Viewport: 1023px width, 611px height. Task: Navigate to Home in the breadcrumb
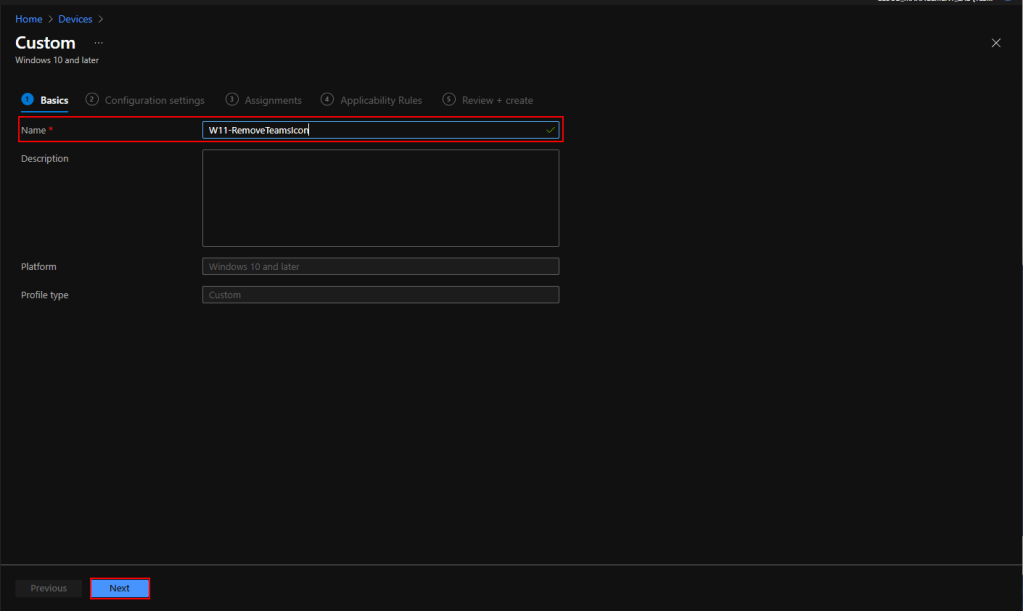28,19
